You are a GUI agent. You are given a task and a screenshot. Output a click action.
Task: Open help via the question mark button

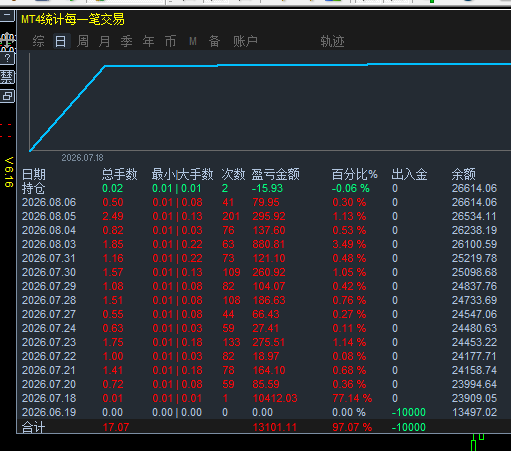[x=7, y=58]
